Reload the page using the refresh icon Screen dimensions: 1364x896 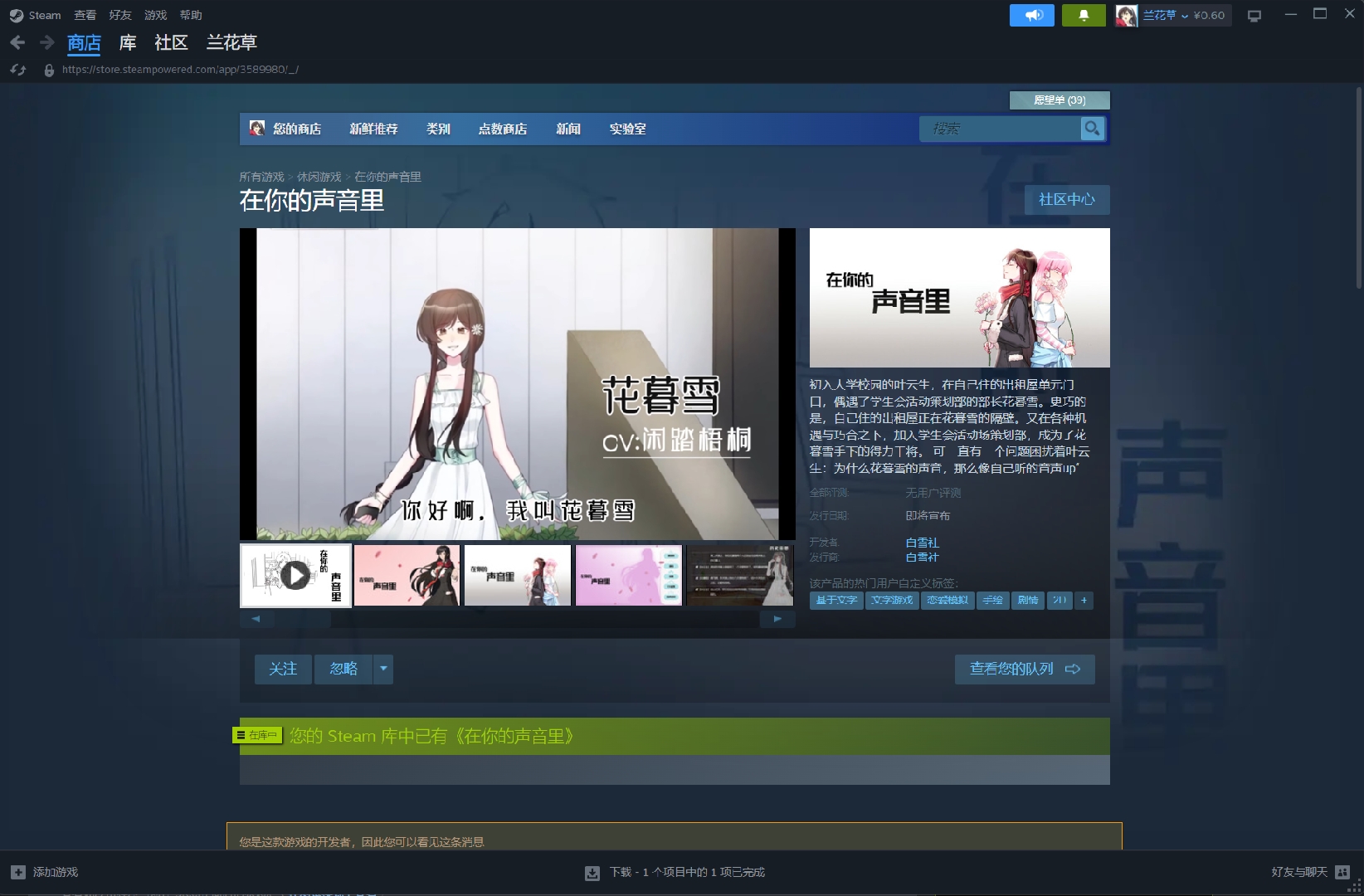pos(17,70)
